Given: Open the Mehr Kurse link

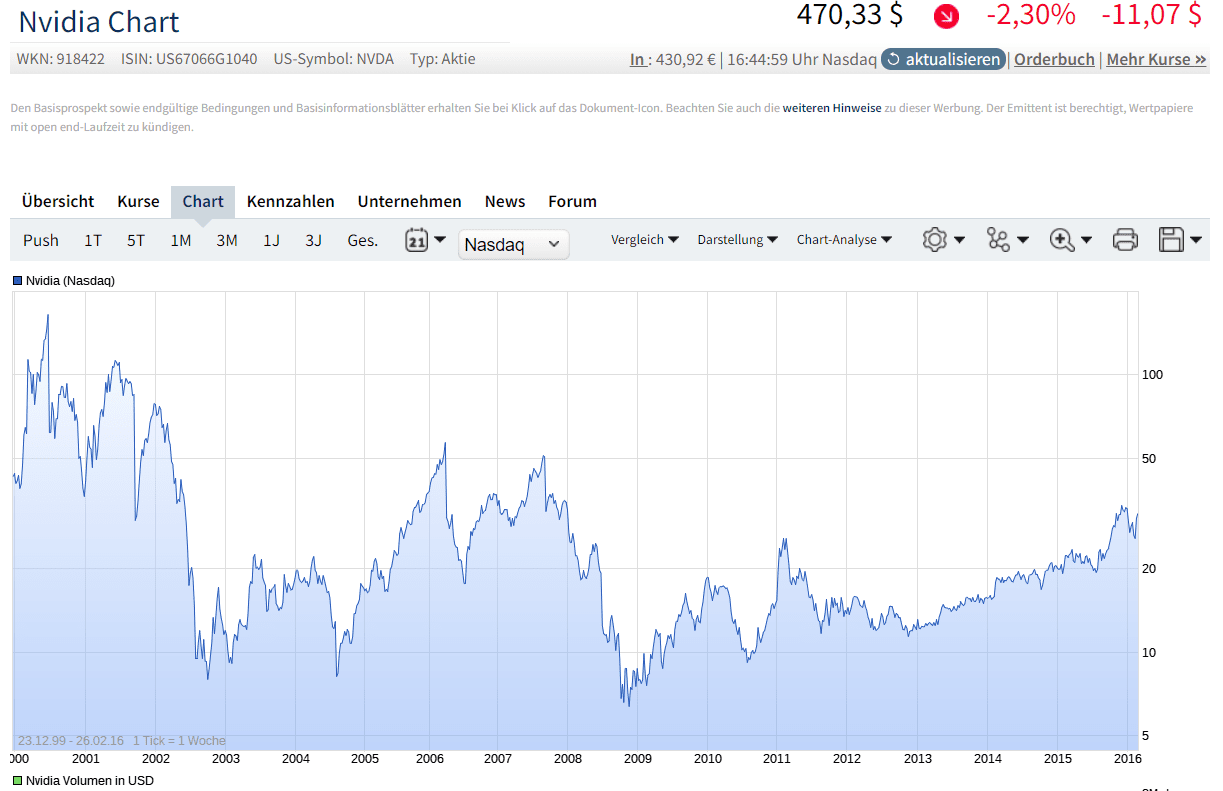Looking at the screenshot, I should click(1156, 59).
